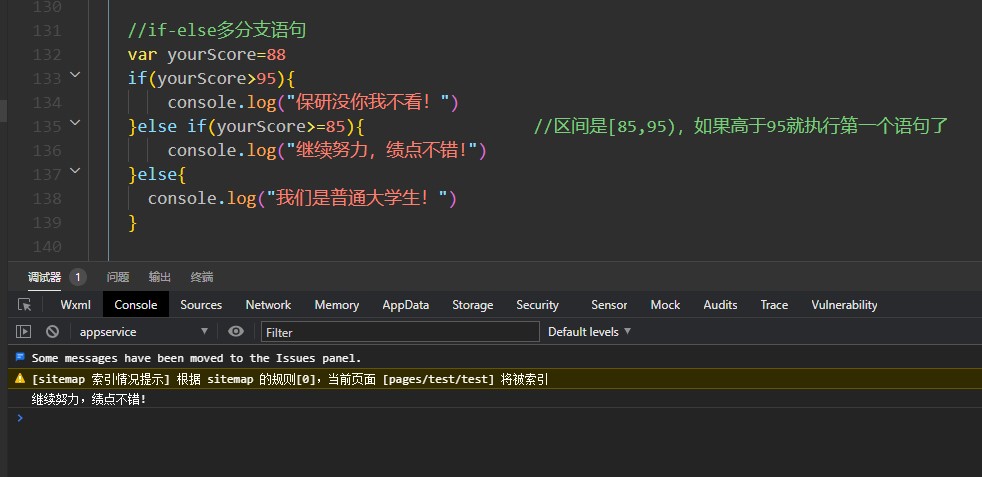This screenshot has width=982, height=477.
Task: Switch to the Security tab
Action: 537,305
